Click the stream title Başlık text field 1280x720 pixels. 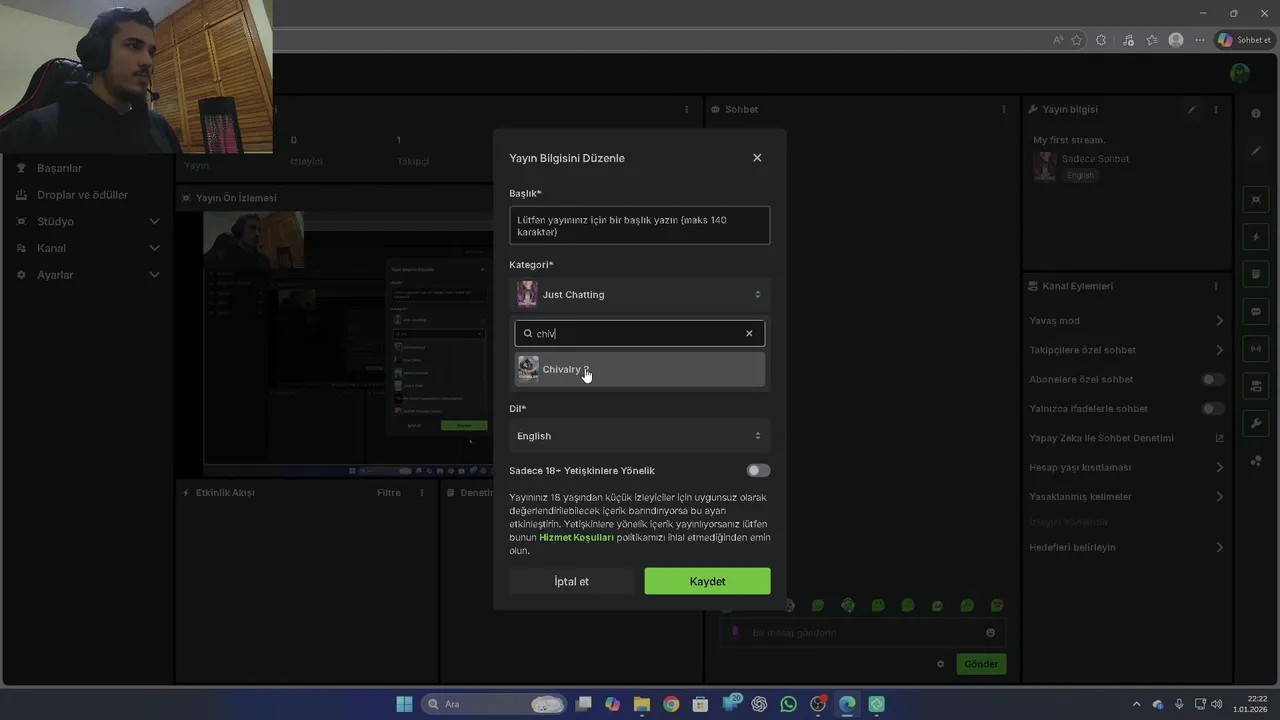[640, 226]
